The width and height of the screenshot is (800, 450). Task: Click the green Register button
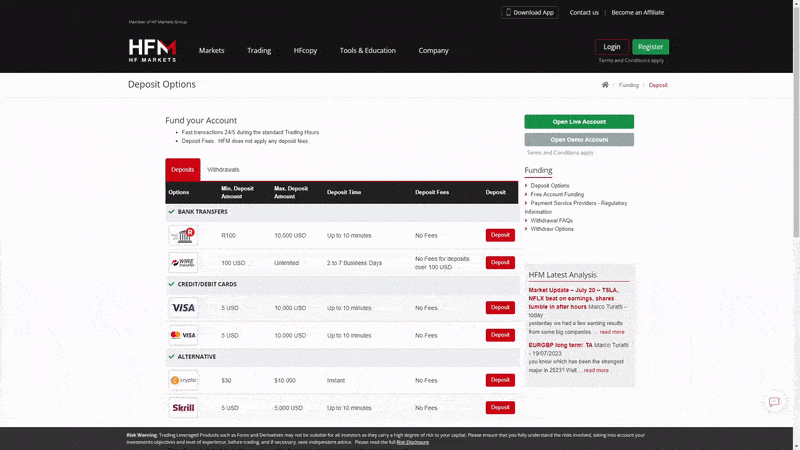pos(650,47)
